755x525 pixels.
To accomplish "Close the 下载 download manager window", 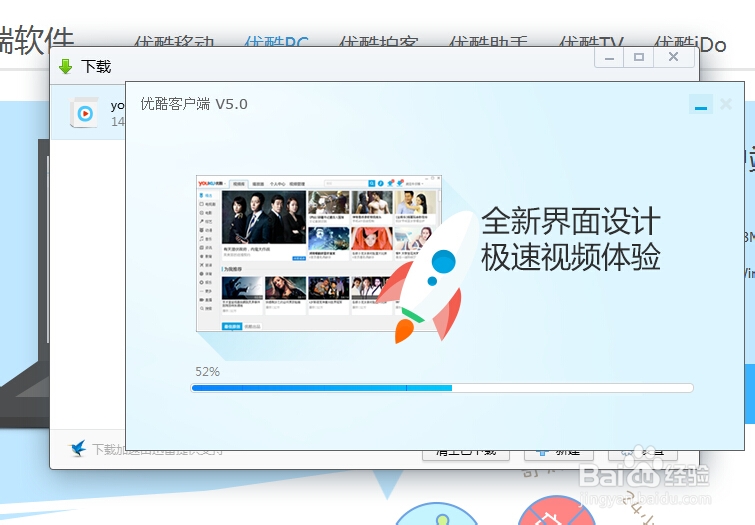I will click(674, 58).
